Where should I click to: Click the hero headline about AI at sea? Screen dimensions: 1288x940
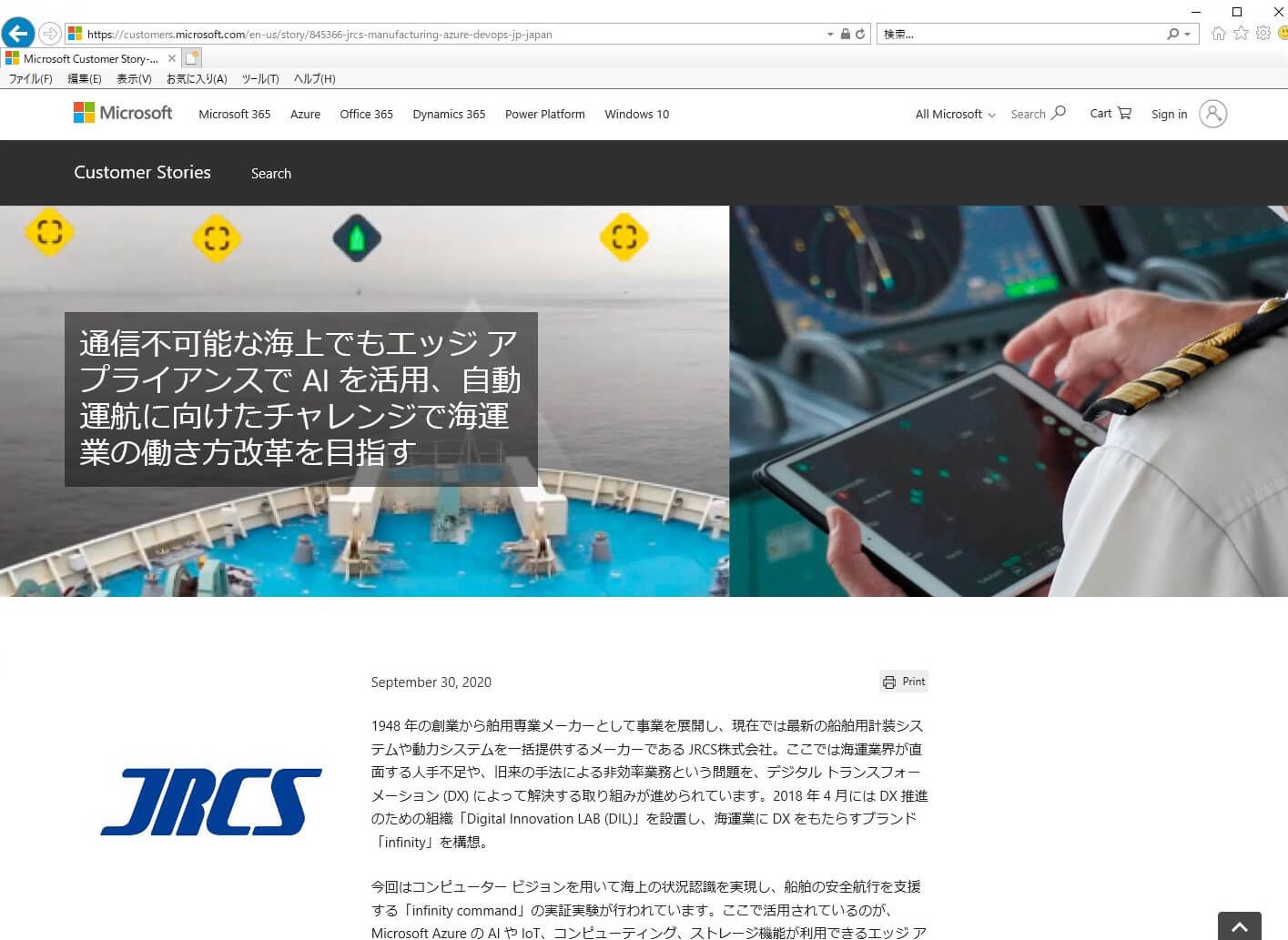click(x=300, y=398)
